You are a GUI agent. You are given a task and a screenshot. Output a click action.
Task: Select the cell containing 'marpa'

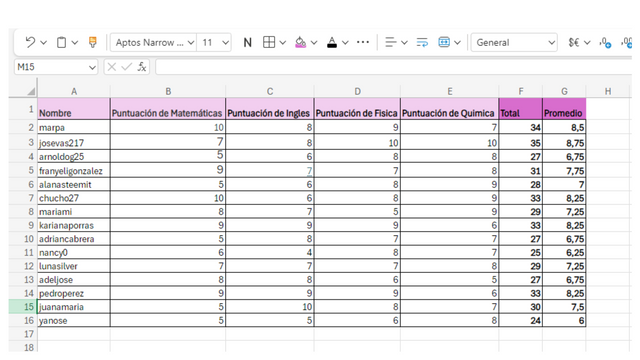pyautogui.click(x=74, y=127)
